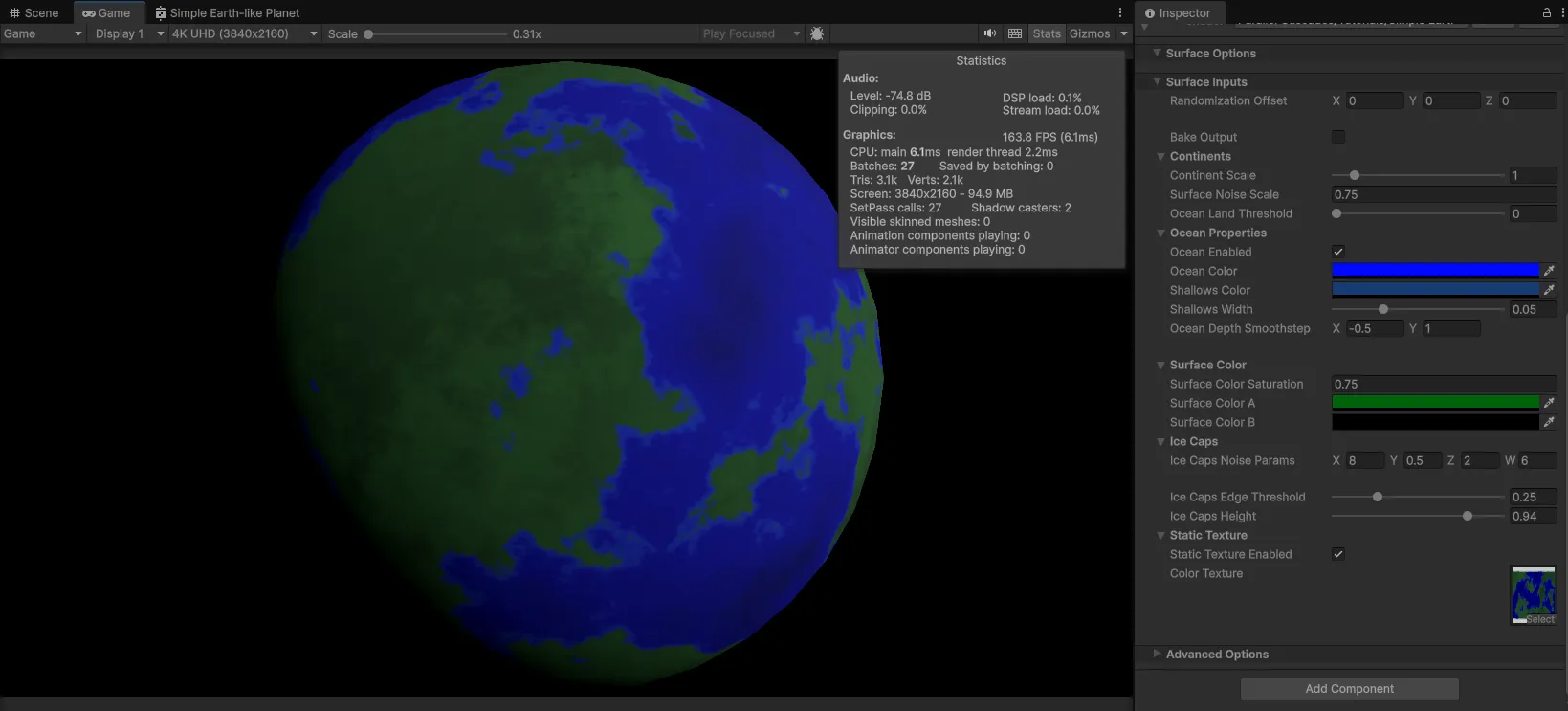Select the Inspector tab
Screen dimensions: 1568x711
[1178, 12]
